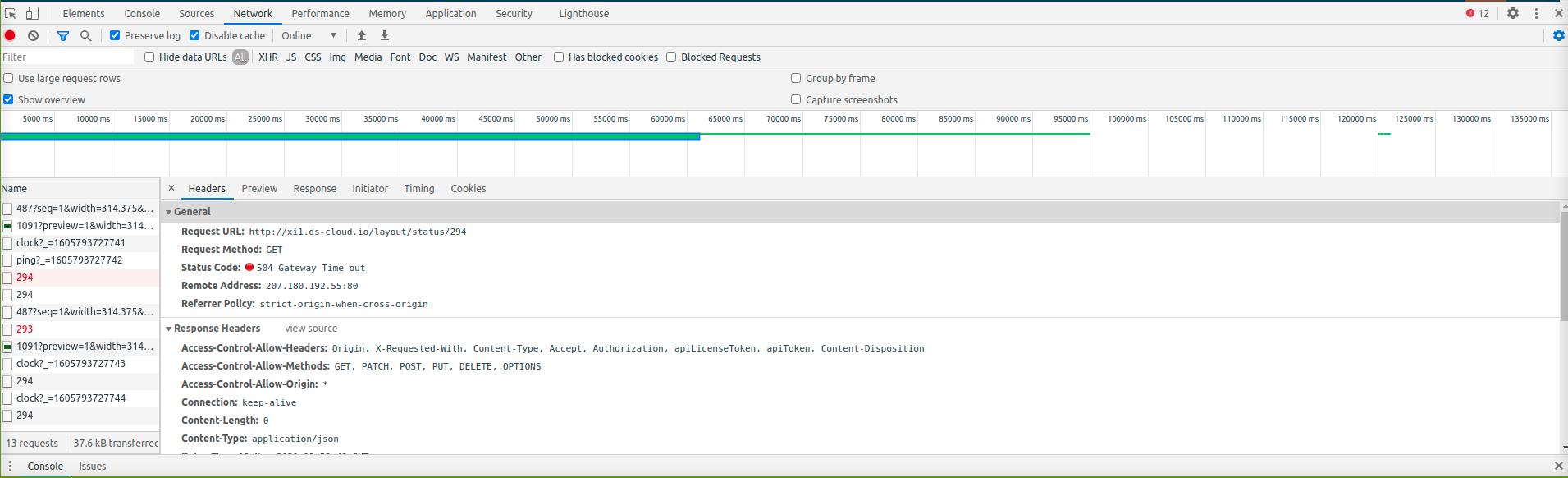Enable Capture screenshots
Screen dimensions: 1568x478
(796, 99)
